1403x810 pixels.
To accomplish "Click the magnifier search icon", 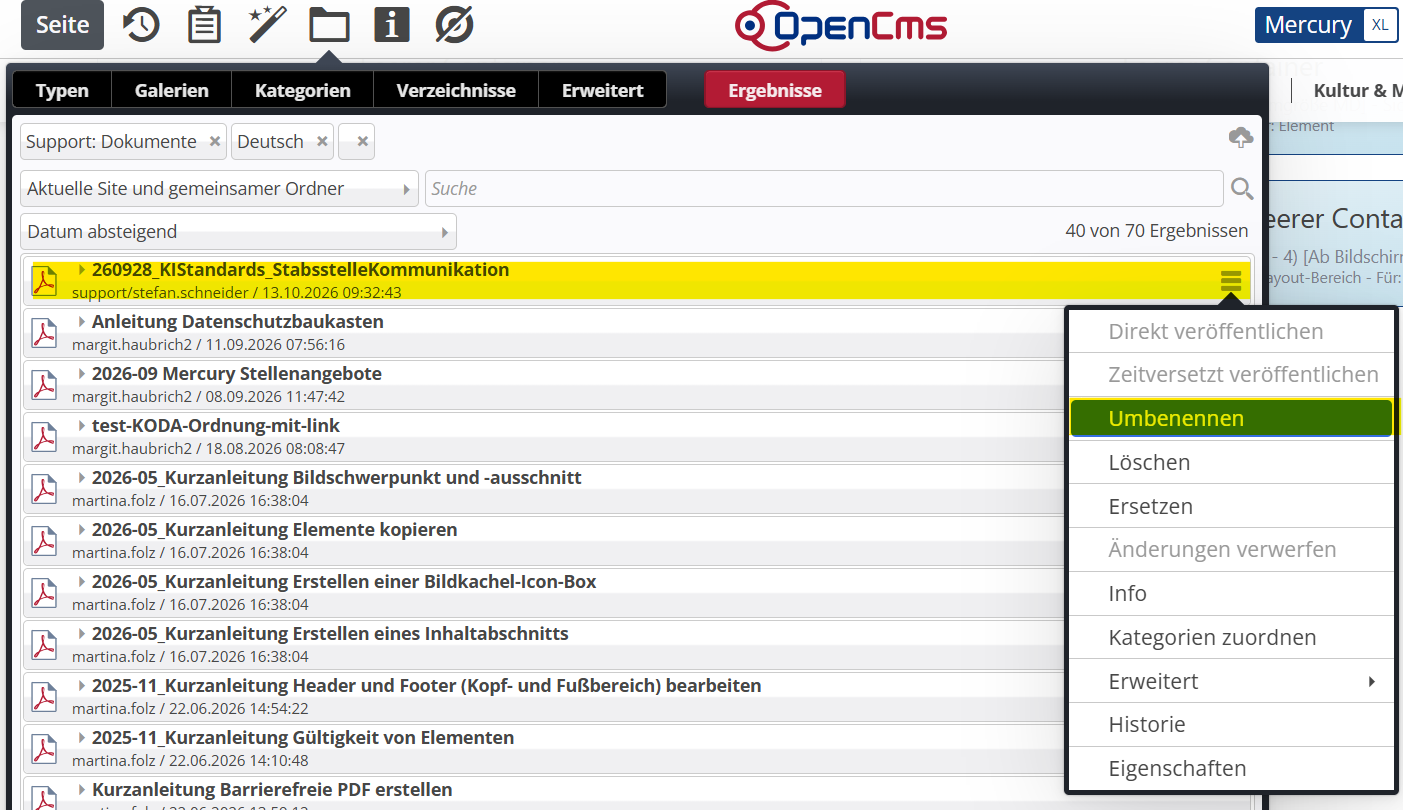I will tap(1242, 189).
